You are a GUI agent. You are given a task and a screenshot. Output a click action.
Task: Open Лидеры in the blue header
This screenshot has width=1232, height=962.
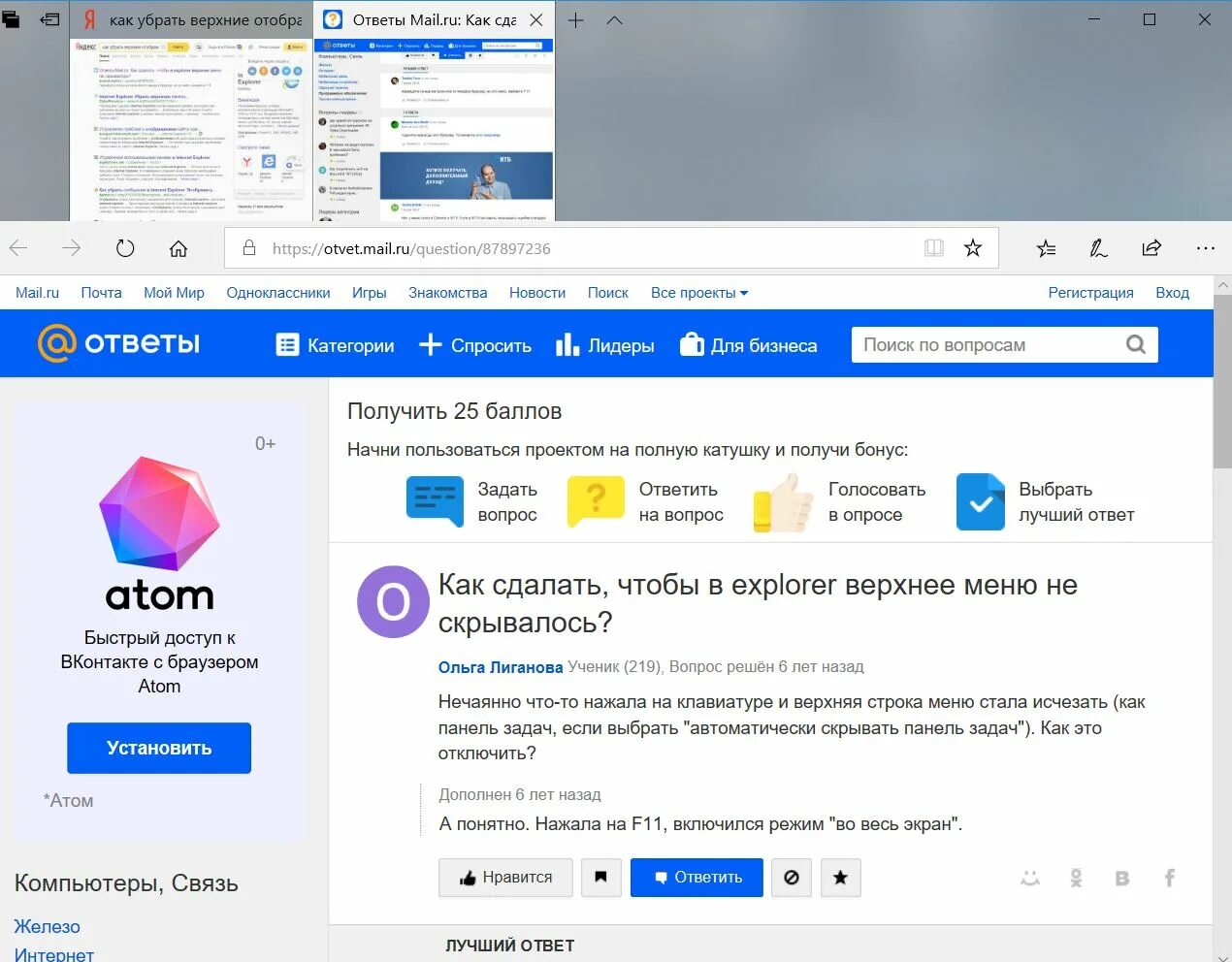click(x=604, y=345)
